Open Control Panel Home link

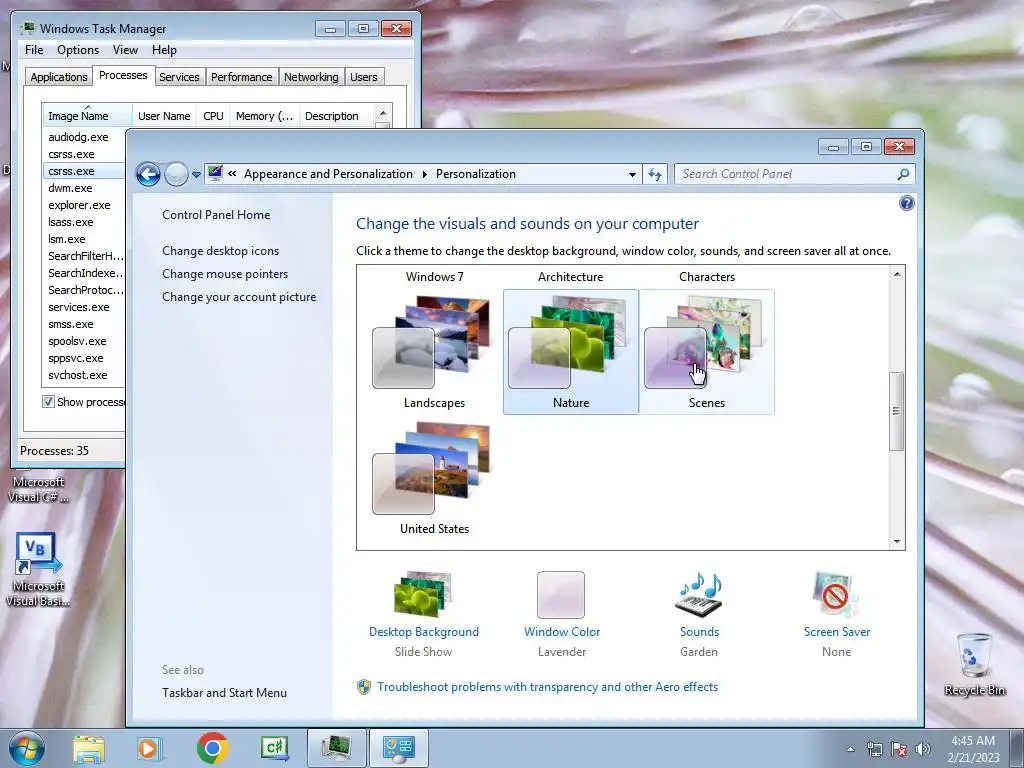[216, 215]
